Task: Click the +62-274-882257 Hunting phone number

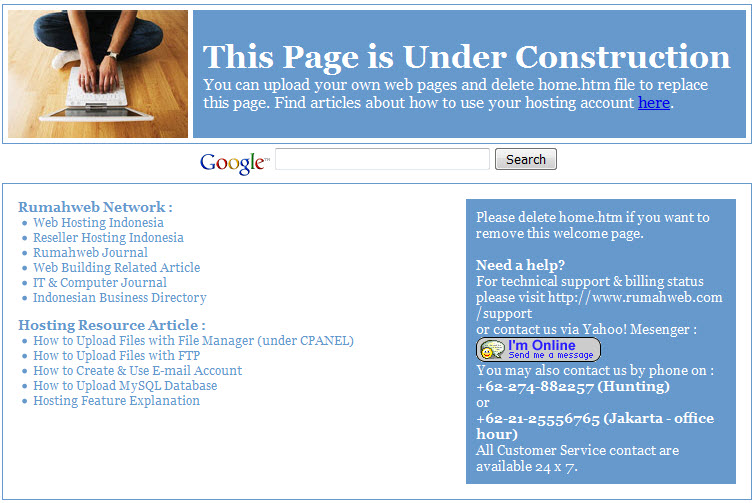Action: click(x=573, y=386)
